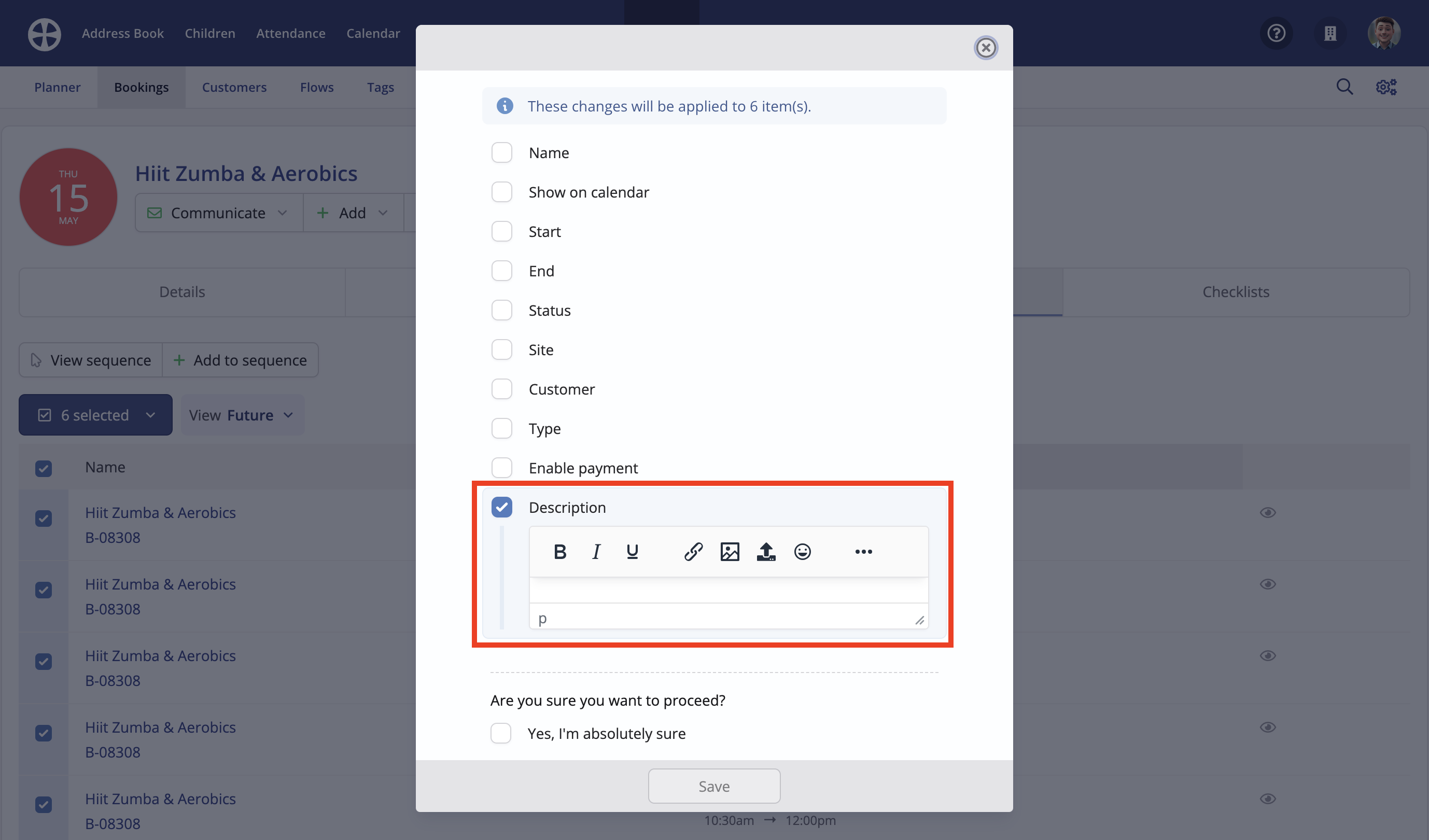Uncheck the Description checkbox
1429x840 pixels.
[x=502, y=507]
